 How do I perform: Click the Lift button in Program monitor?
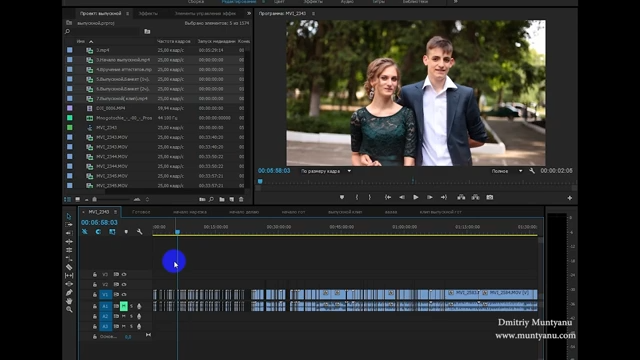pyautogui.click(x=461, y=197)
